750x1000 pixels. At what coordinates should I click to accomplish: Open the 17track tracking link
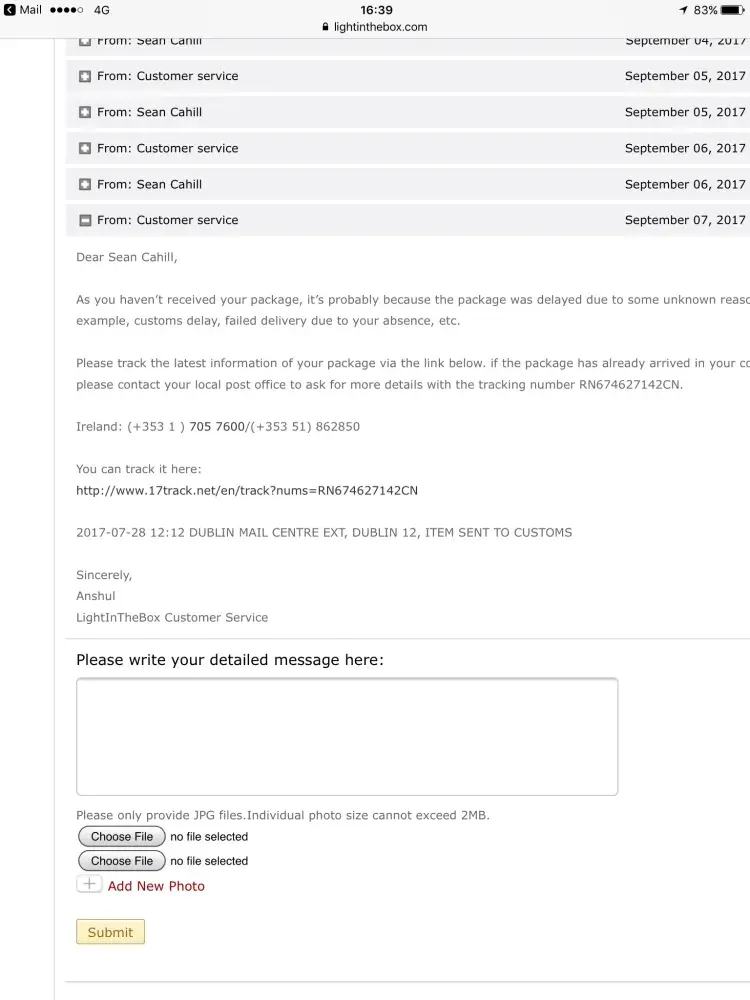(247, 490)
